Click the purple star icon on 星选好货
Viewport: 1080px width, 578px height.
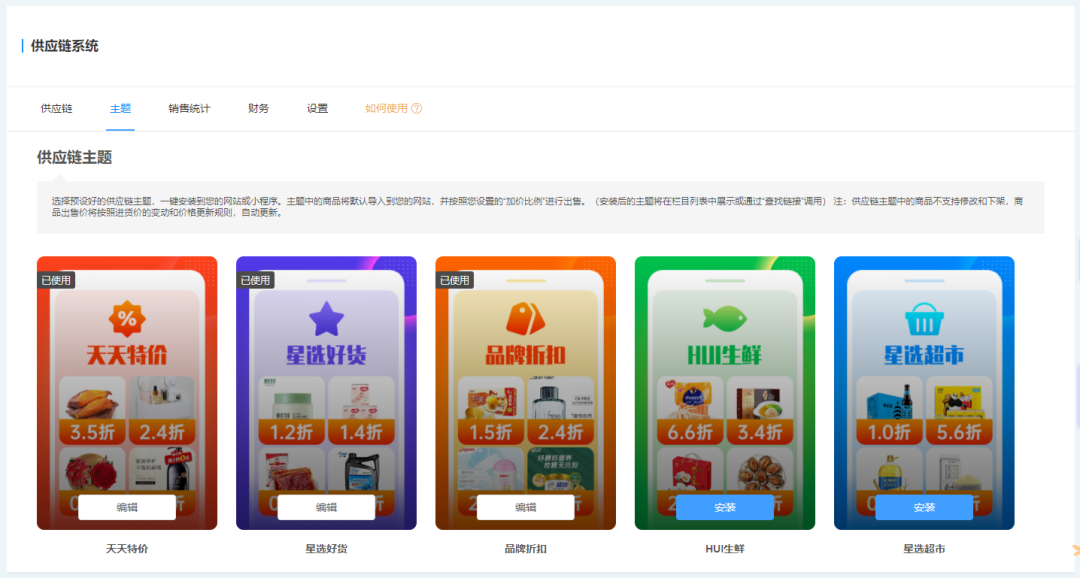tap(326, 319)
